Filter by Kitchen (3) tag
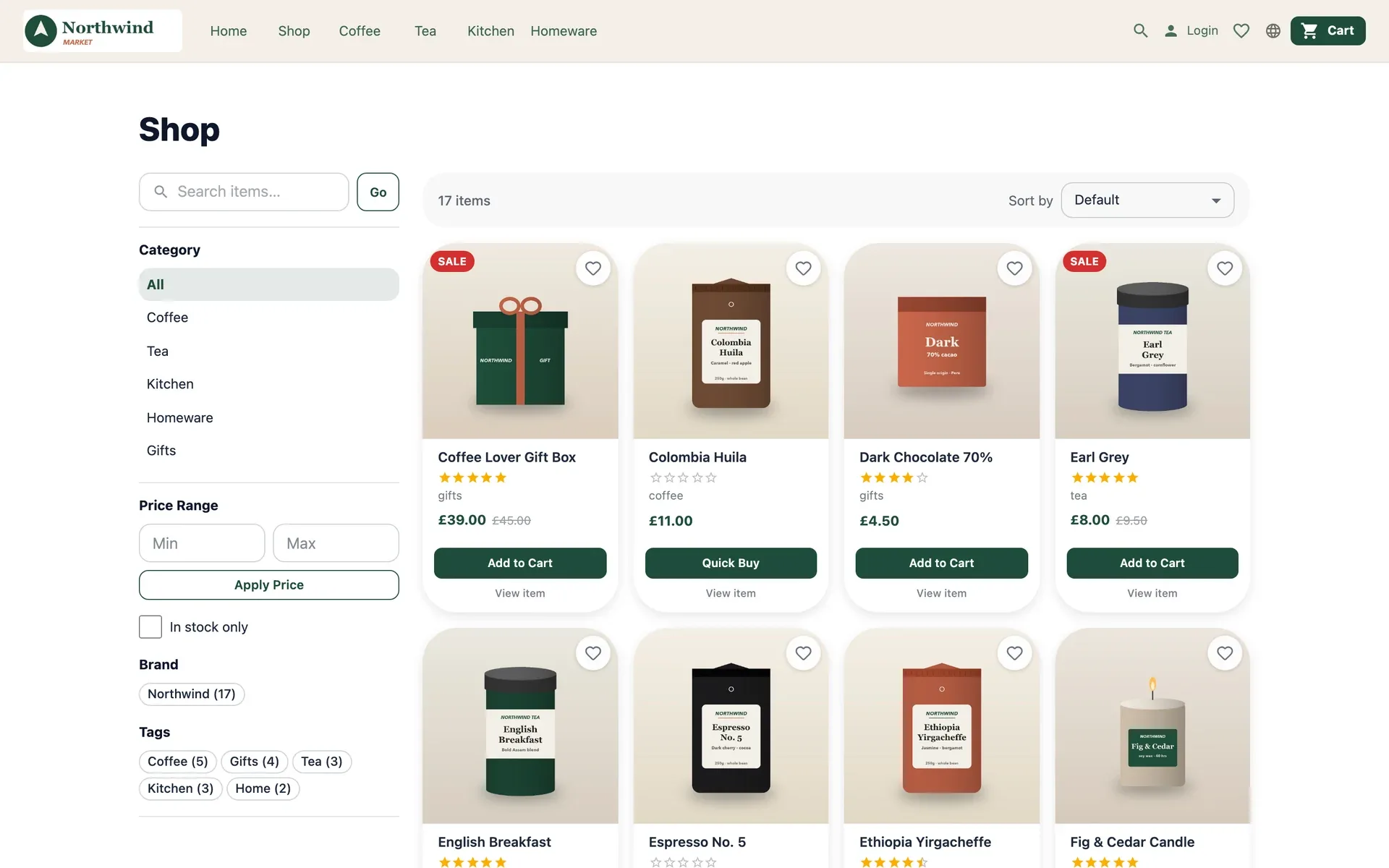 click(x=181, y=788)
